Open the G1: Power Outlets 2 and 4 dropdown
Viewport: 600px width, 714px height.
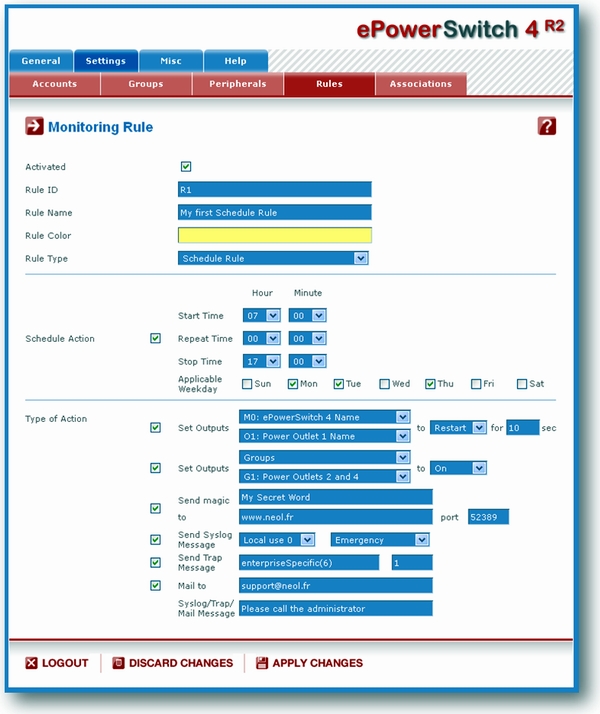click(x=325, y=476)
